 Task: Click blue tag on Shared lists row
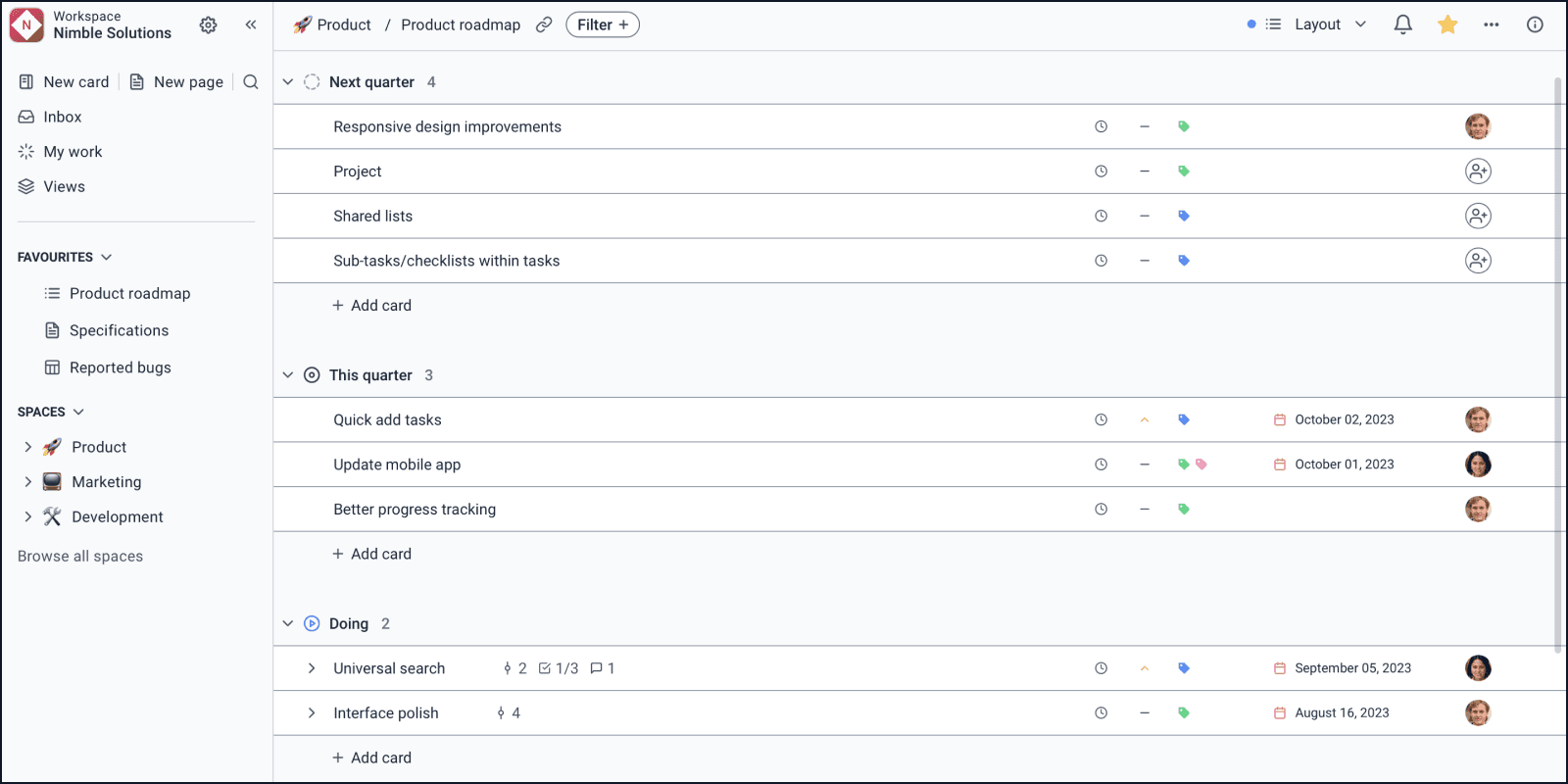pos(1184,216)
